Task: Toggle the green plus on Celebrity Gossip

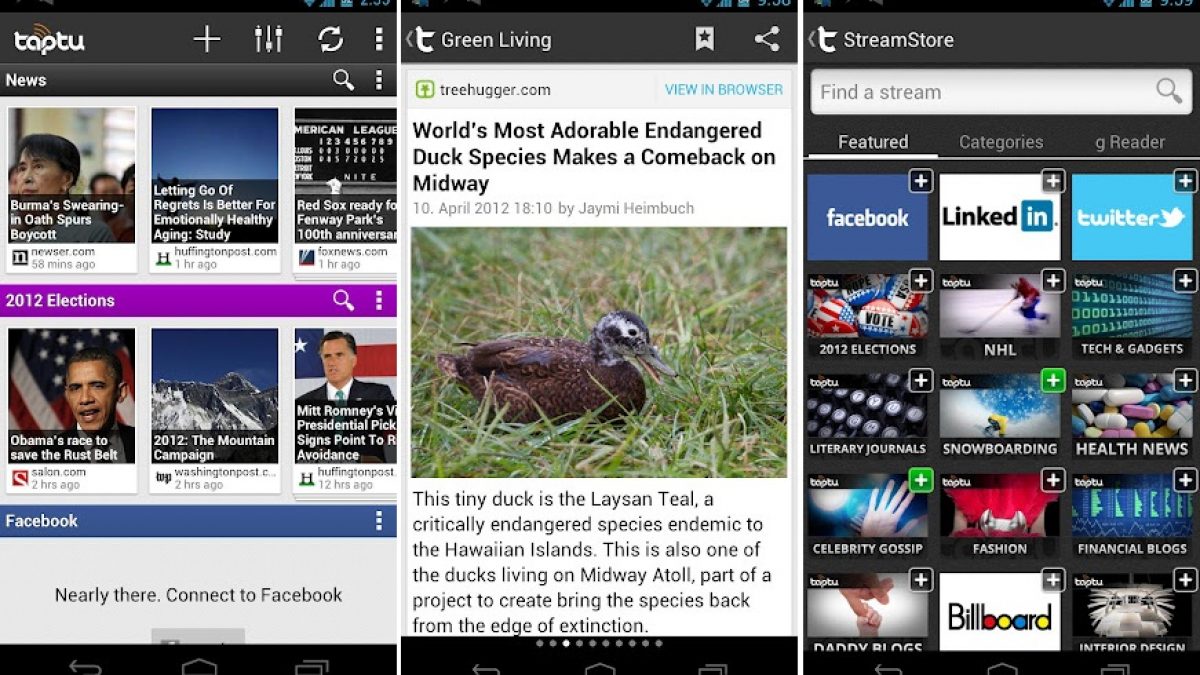Action: tap(921, 480)
